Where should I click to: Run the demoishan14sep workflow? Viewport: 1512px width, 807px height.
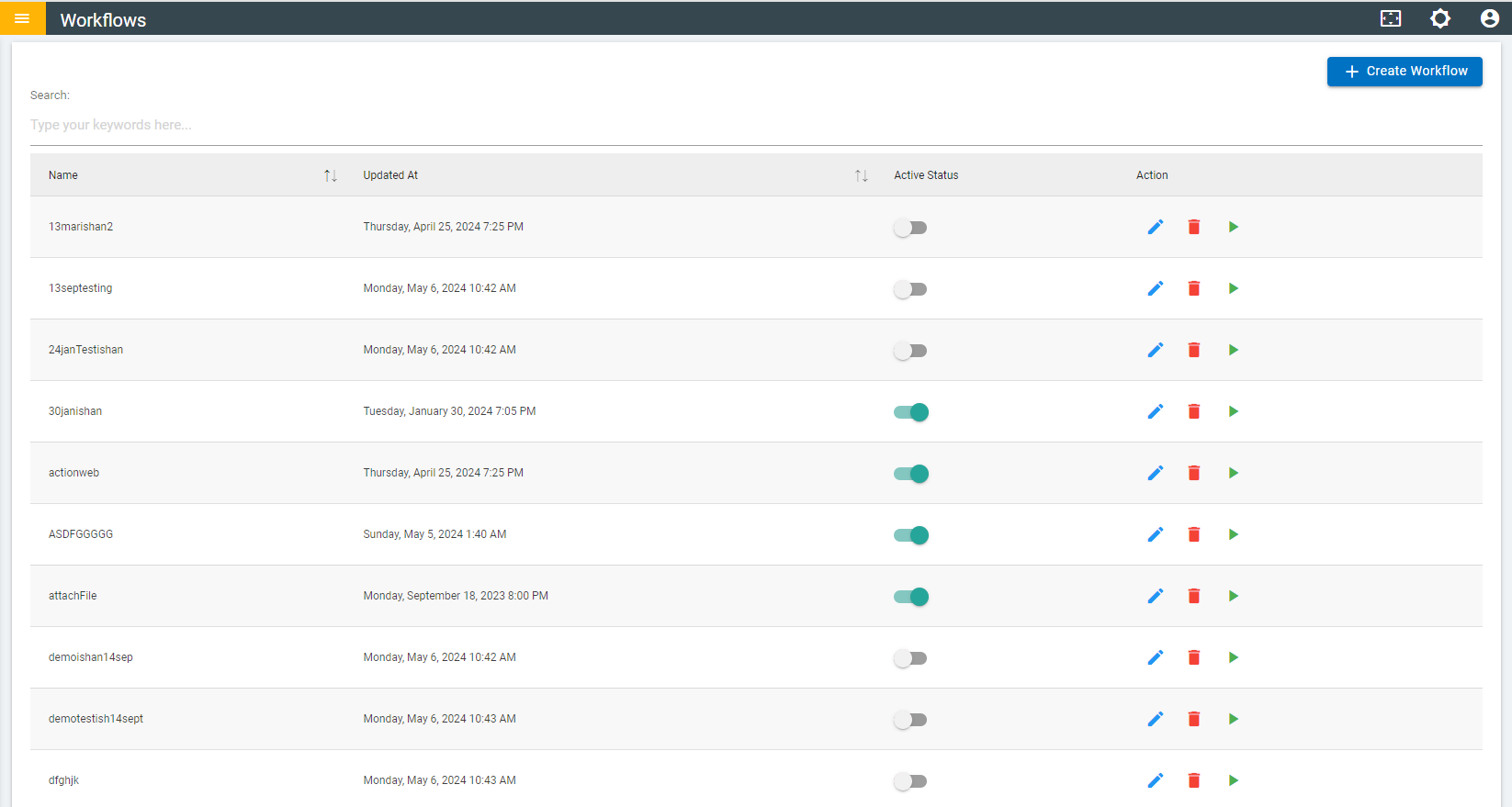pos(1234,657)
